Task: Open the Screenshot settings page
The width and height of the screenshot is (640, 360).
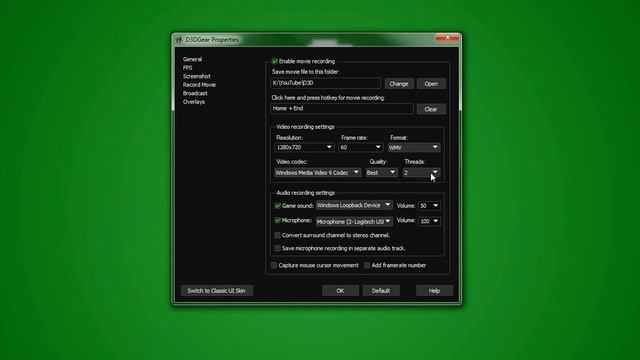Action: [196, 76]
